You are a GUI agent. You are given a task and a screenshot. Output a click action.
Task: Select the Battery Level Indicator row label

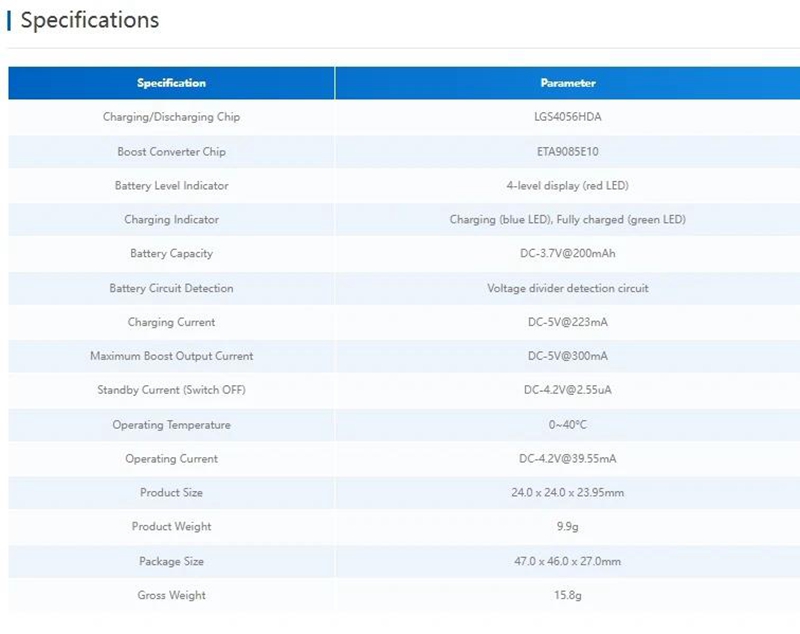(x=171, y=186)
